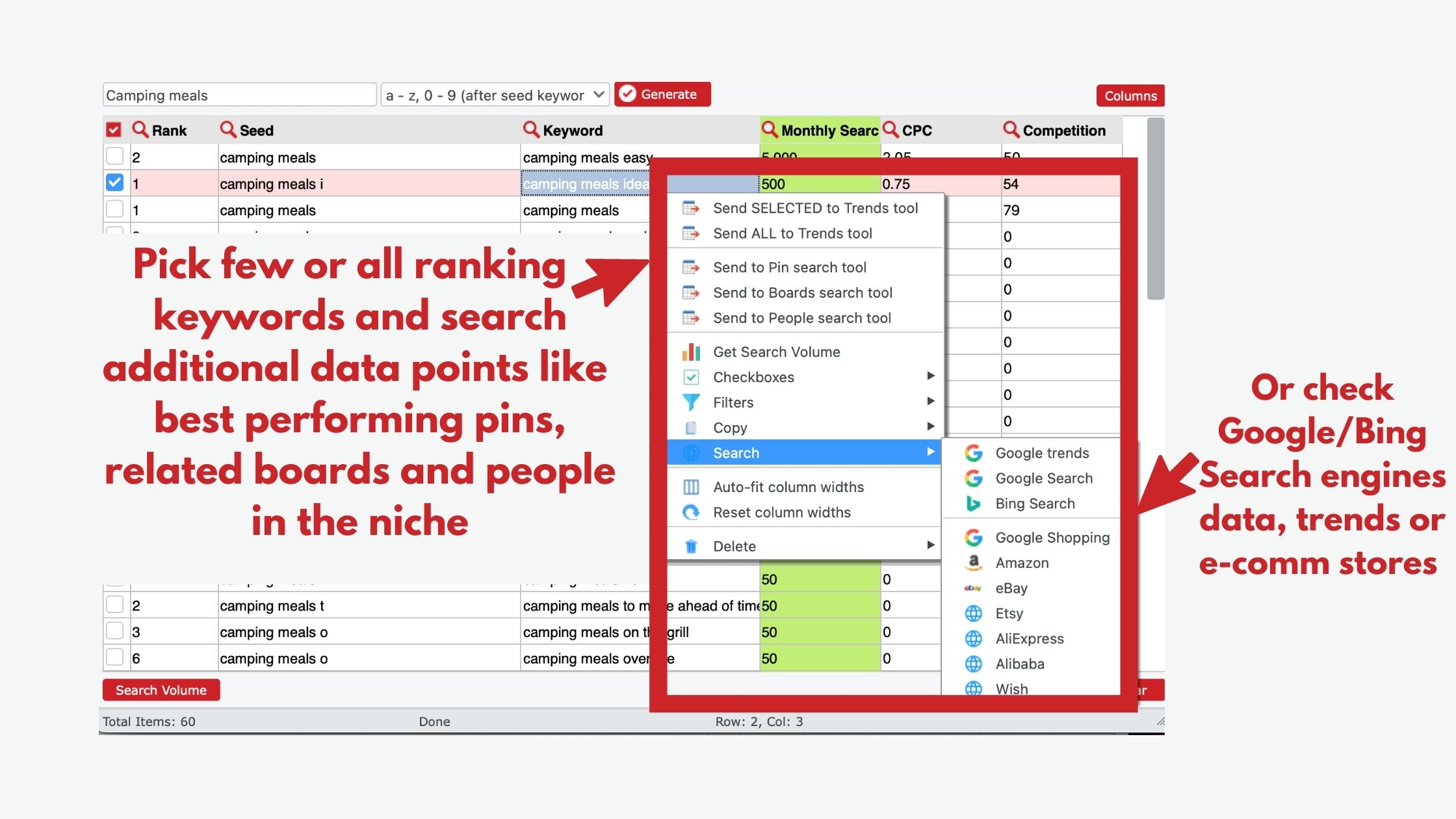Click the Google Shopping logo icon

(973, 538)
